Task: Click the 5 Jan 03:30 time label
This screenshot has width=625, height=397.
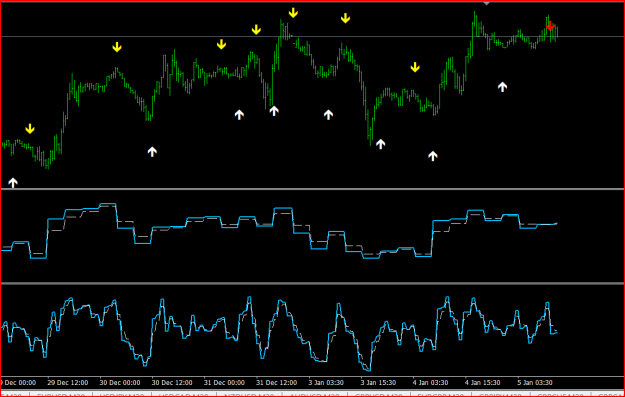Action: coord(535,383)
